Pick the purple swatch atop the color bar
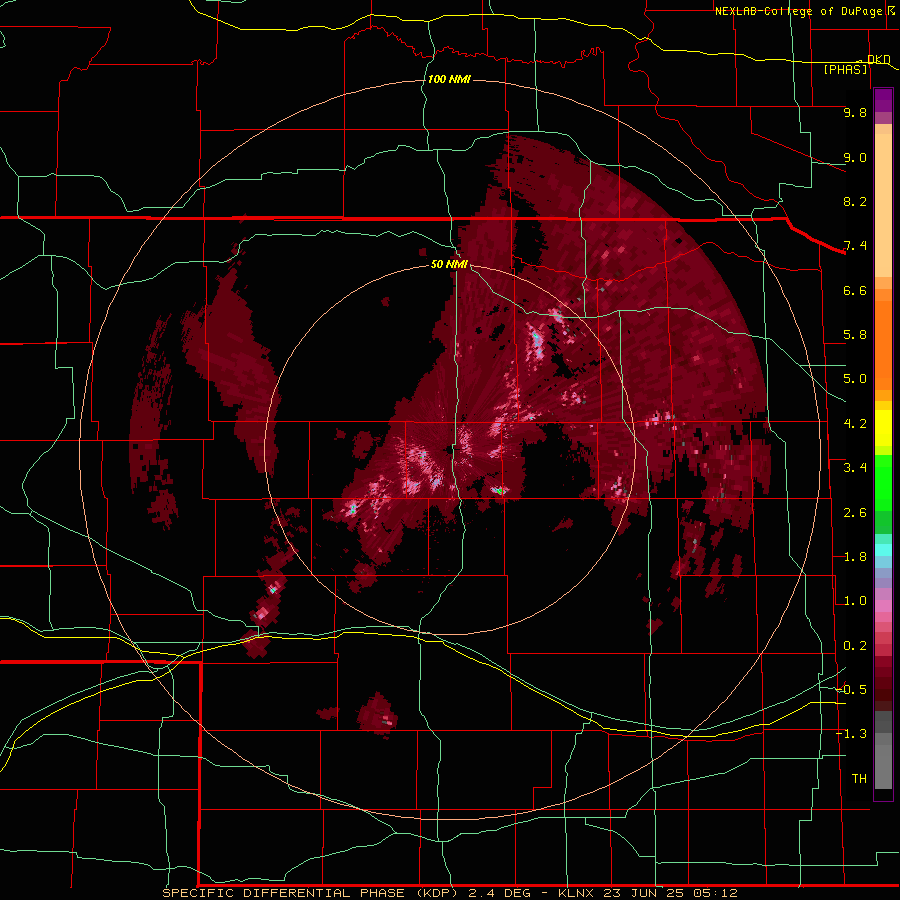The image size is (900, 900). click(883, 100)
